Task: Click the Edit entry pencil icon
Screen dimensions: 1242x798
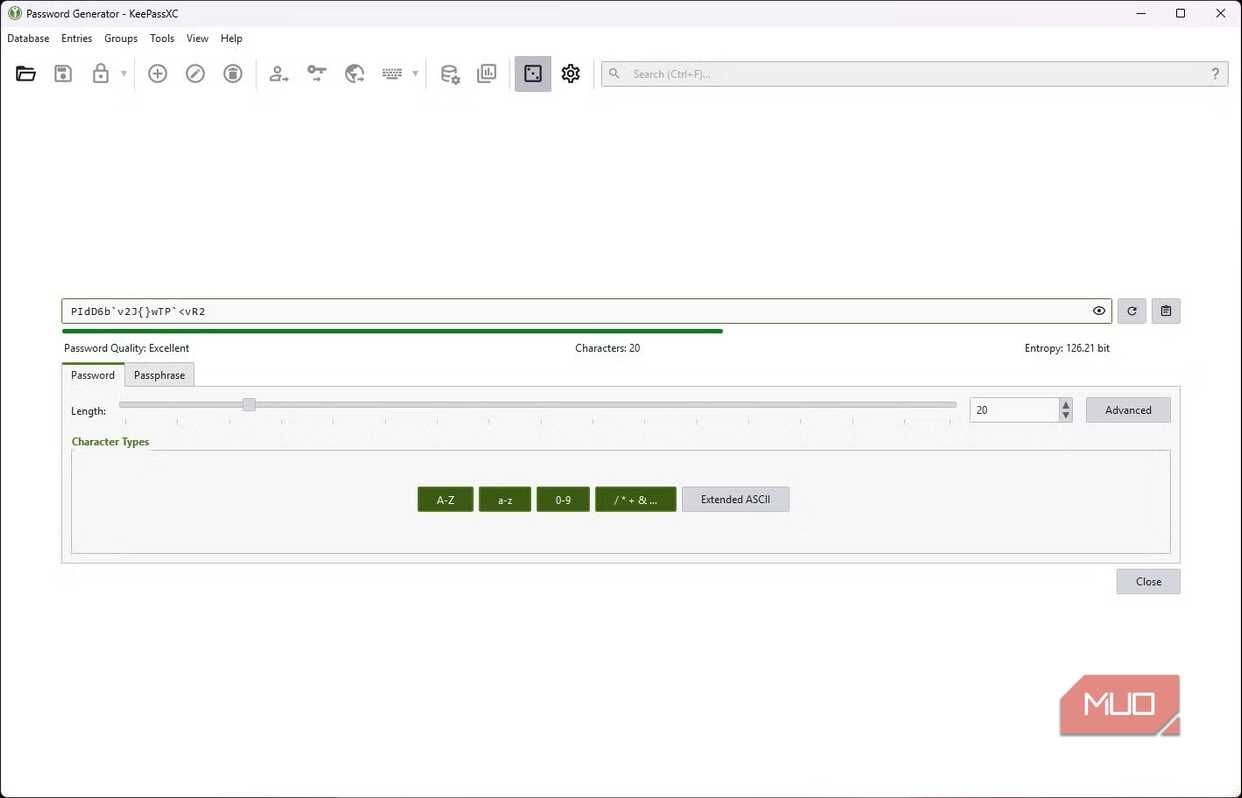Action: (195, 74)
